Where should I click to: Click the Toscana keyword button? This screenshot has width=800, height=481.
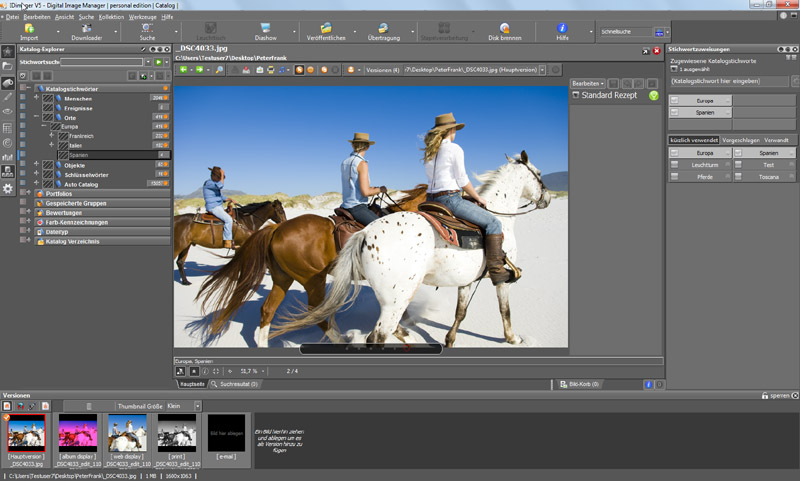768,176
